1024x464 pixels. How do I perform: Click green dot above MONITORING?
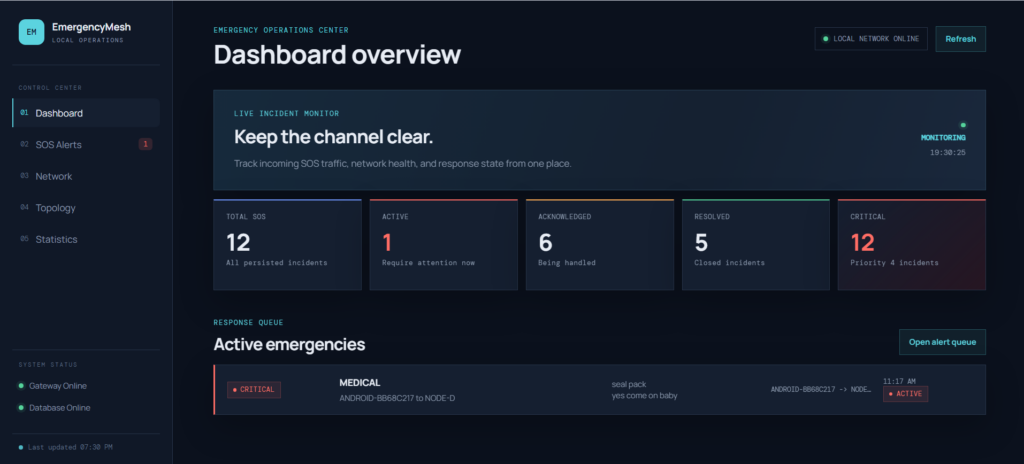[963, 125]
